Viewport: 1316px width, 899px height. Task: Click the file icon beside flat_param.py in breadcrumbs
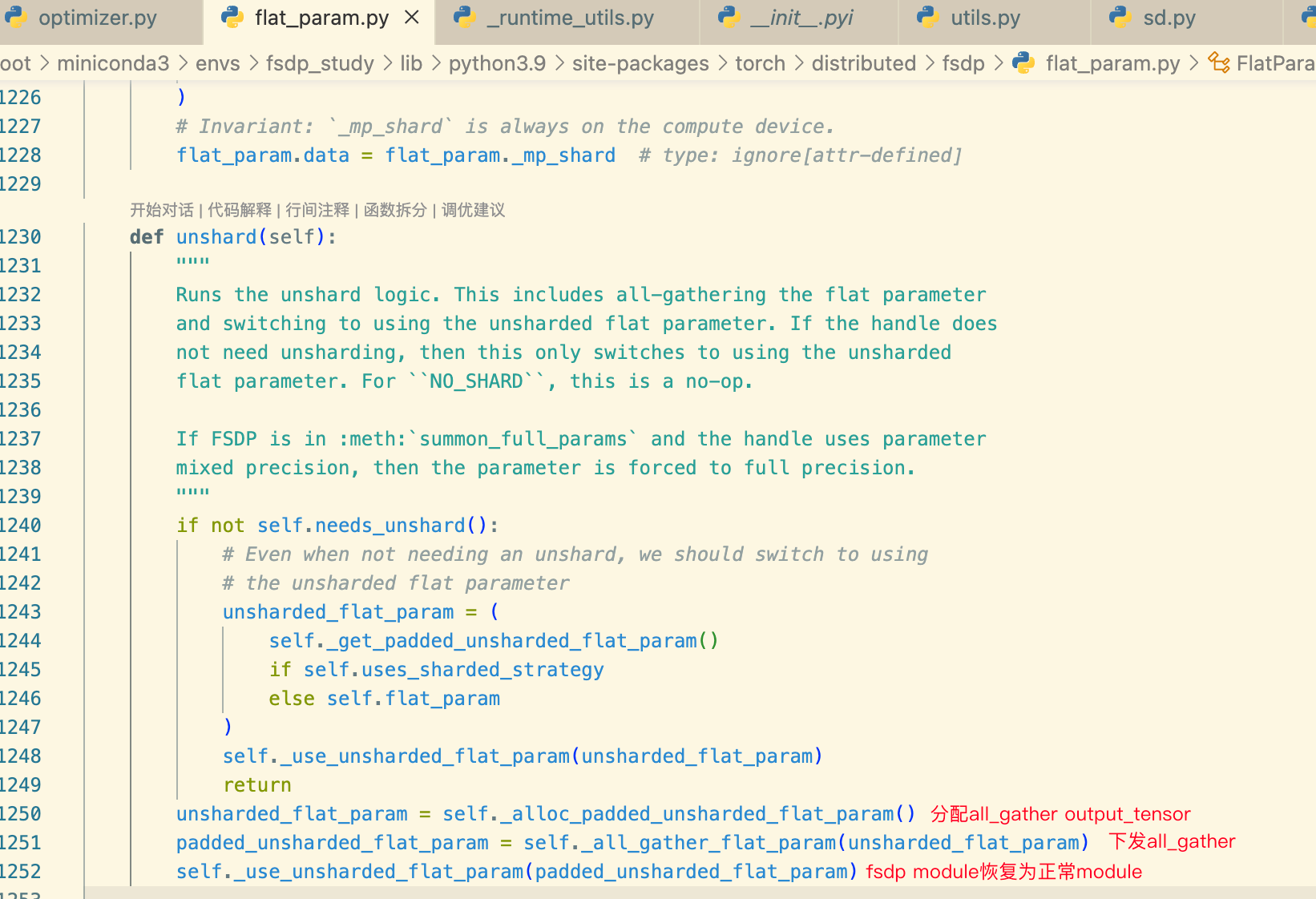(x=1023, y=62)
